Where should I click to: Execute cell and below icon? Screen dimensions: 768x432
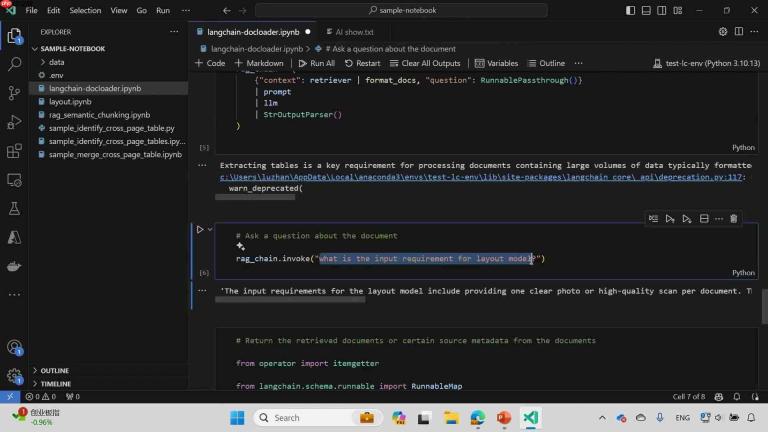click(x=687, y=218)
